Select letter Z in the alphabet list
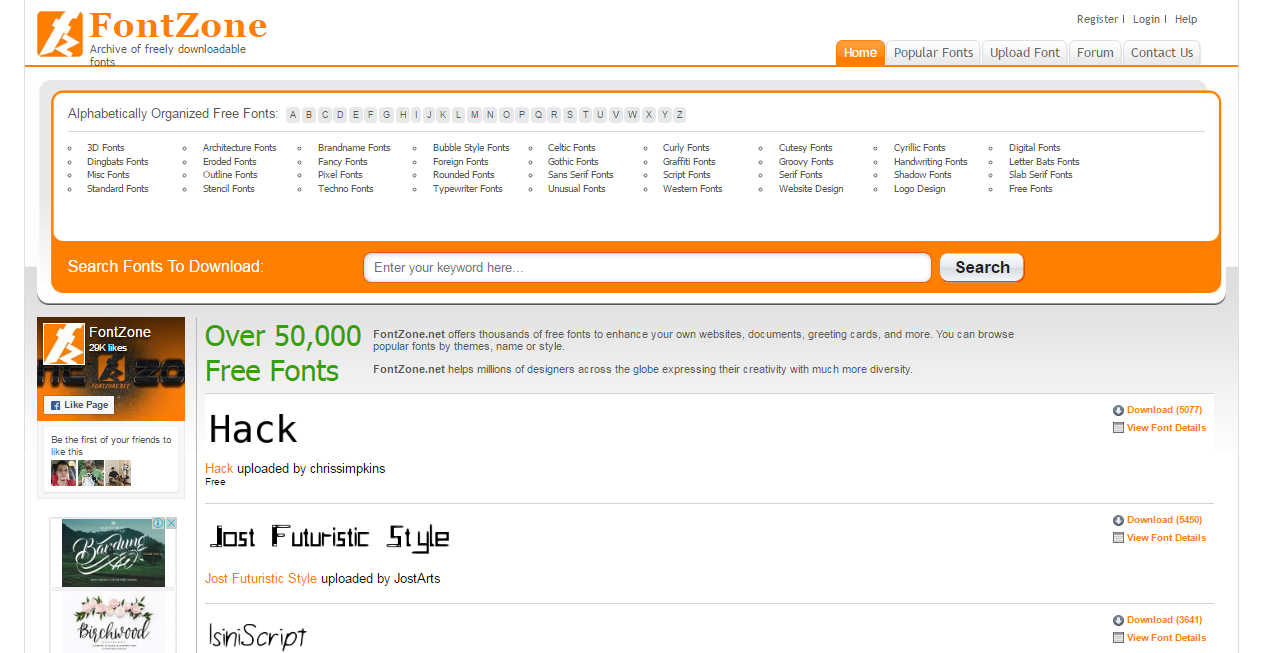The width and height of the screenshot is (1263, 653). (x=679, y=115)
